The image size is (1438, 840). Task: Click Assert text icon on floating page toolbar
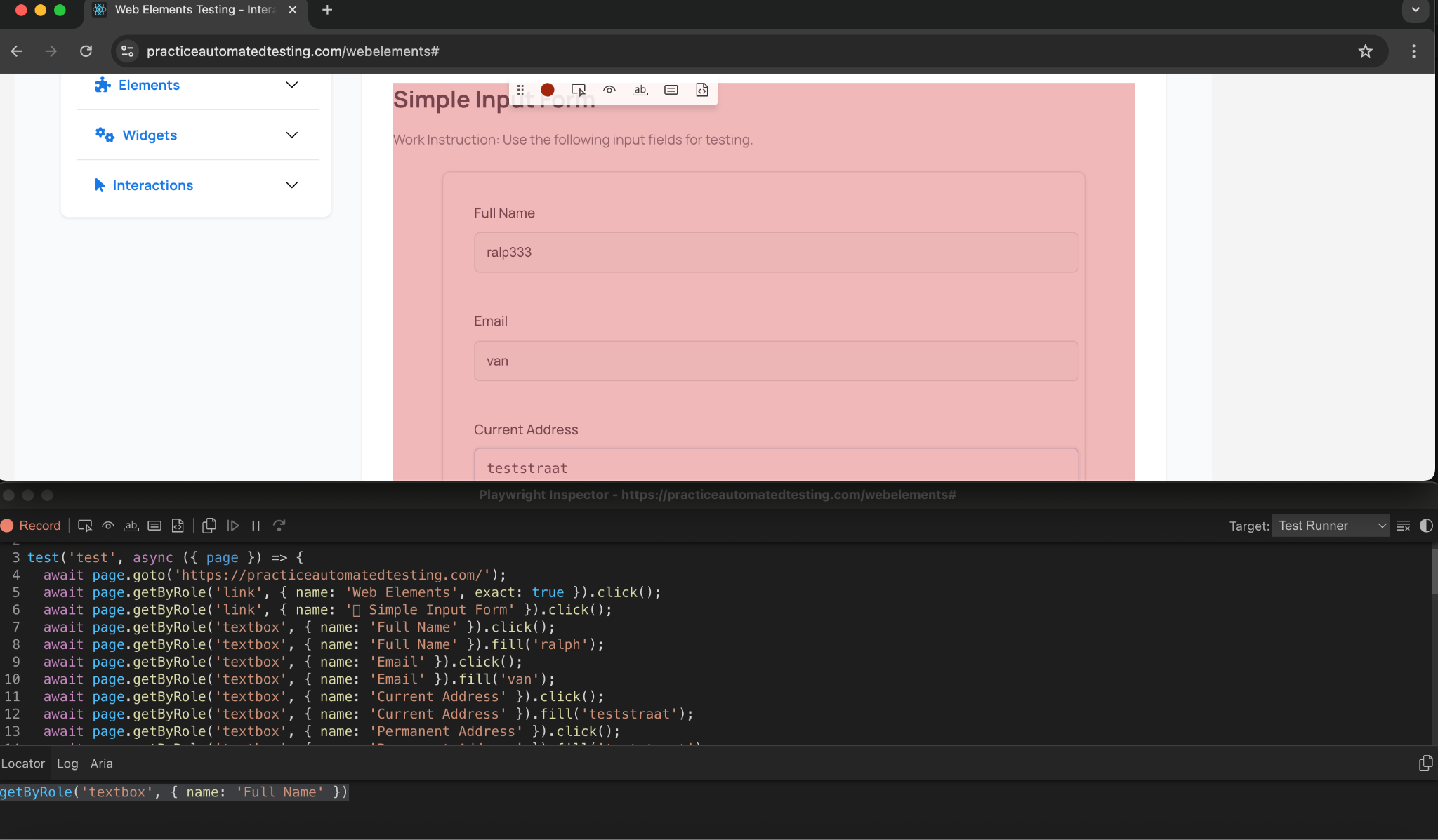click(640, 90)
